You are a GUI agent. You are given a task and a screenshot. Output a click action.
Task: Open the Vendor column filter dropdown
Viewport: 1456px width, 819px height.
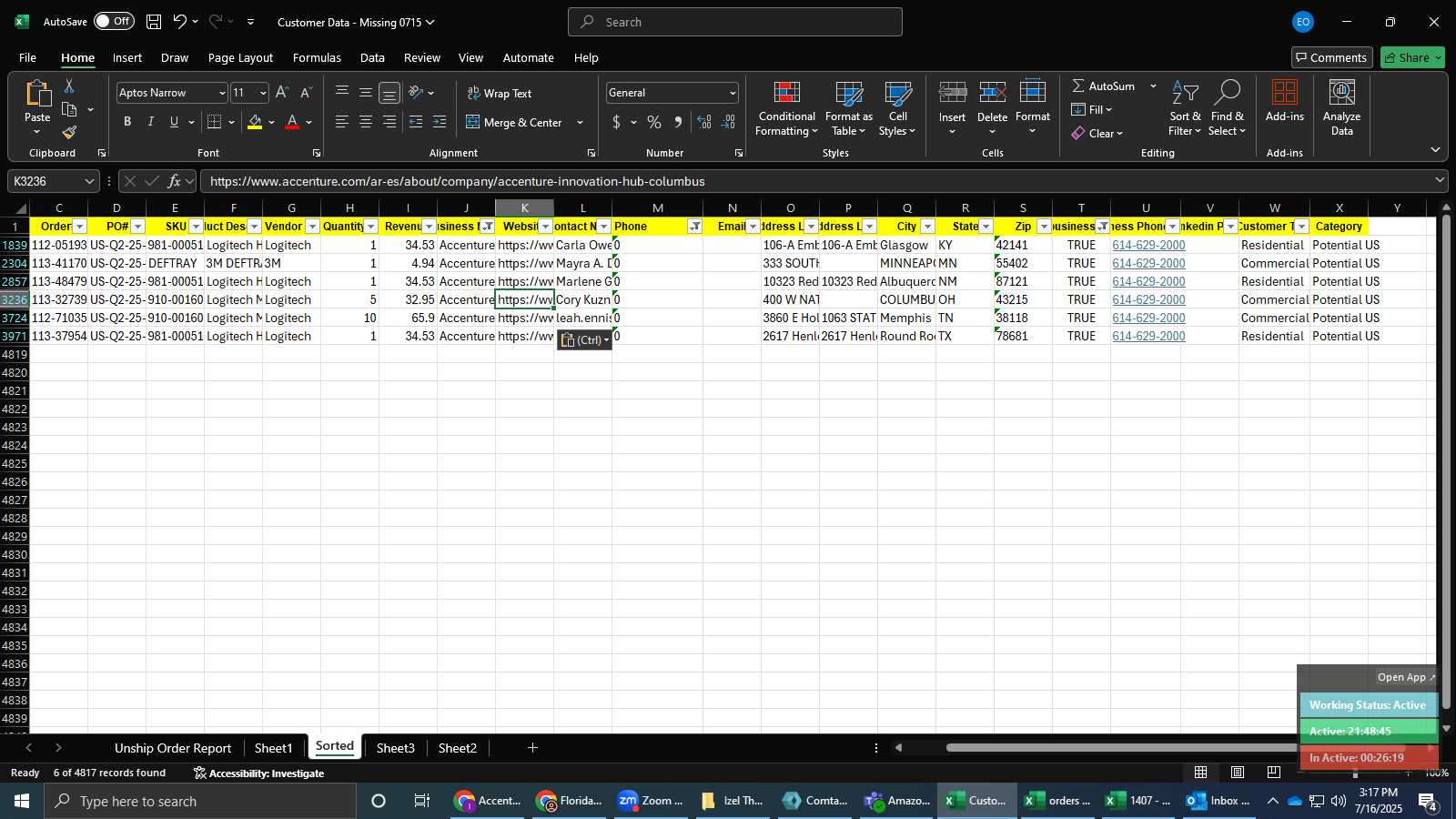pyautogui.click(x=312, y=227)
